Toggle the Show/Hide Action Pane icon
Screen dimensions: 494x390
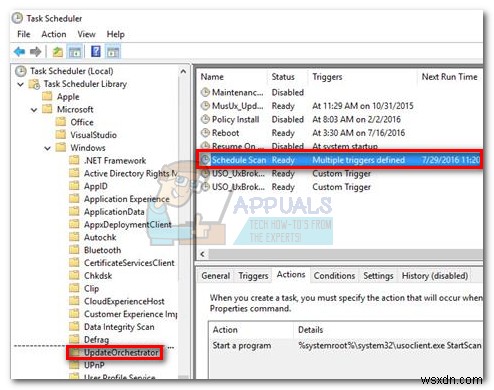(x=113, y=52)
